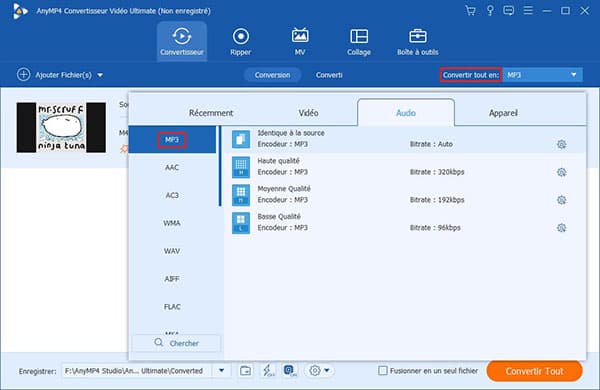This screenshot has width=600, height=390.
Task: Open the MV module
Action: pyautogui.click(x=300, y=41)
